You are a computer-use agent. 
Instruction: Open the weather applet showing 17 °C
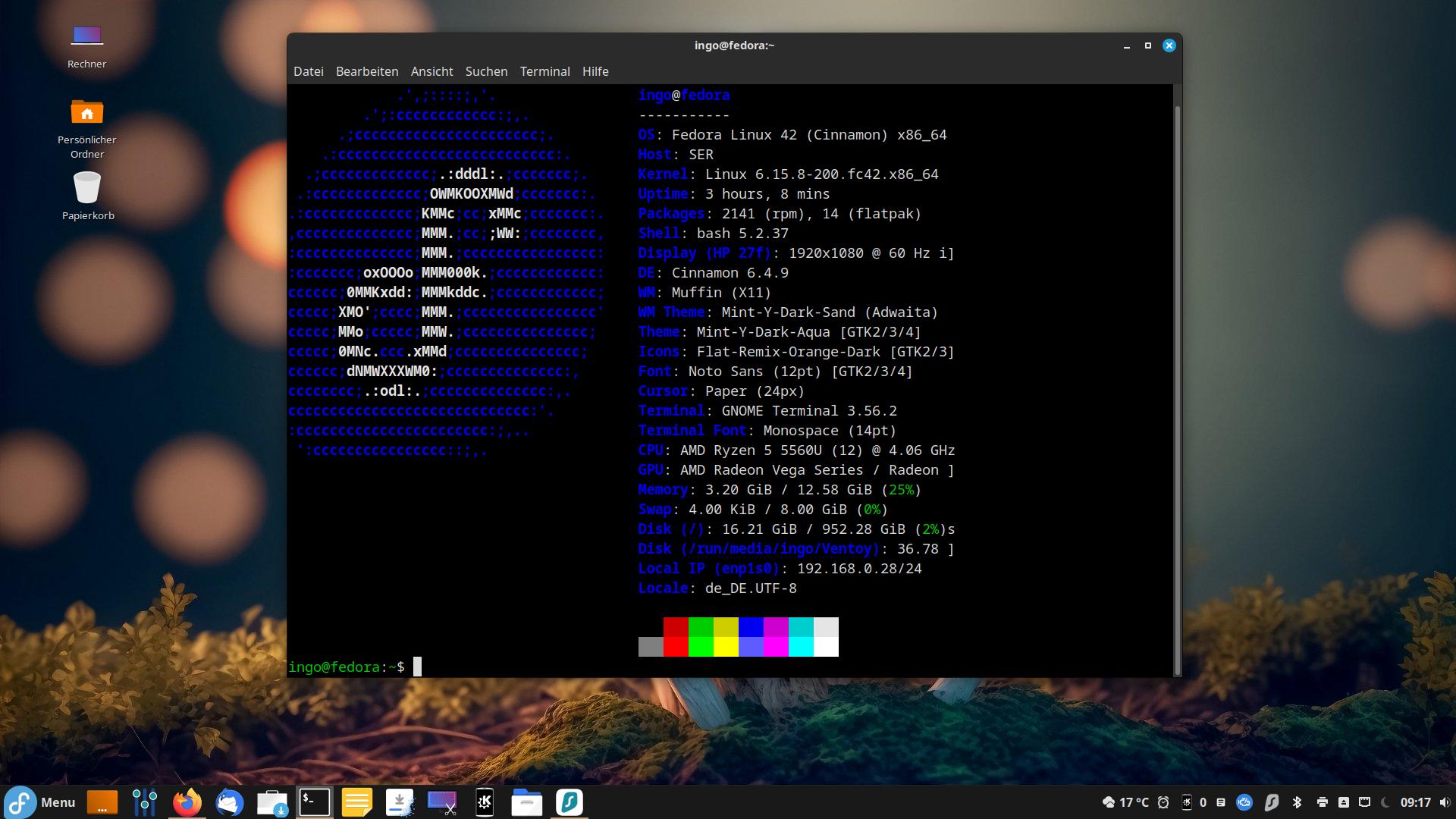tap(1125, 802)
